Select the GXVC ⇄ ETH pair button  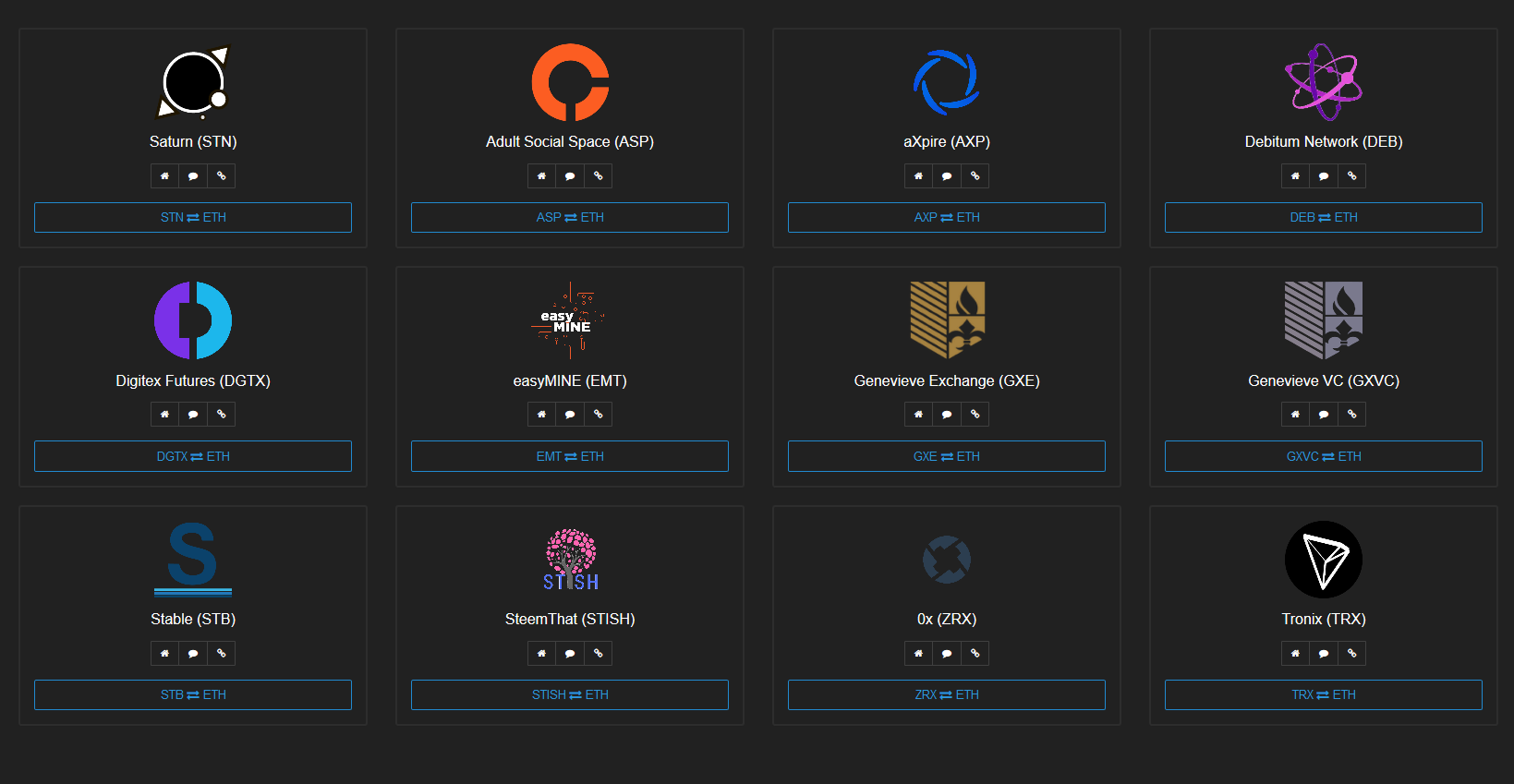(1324, 456)
